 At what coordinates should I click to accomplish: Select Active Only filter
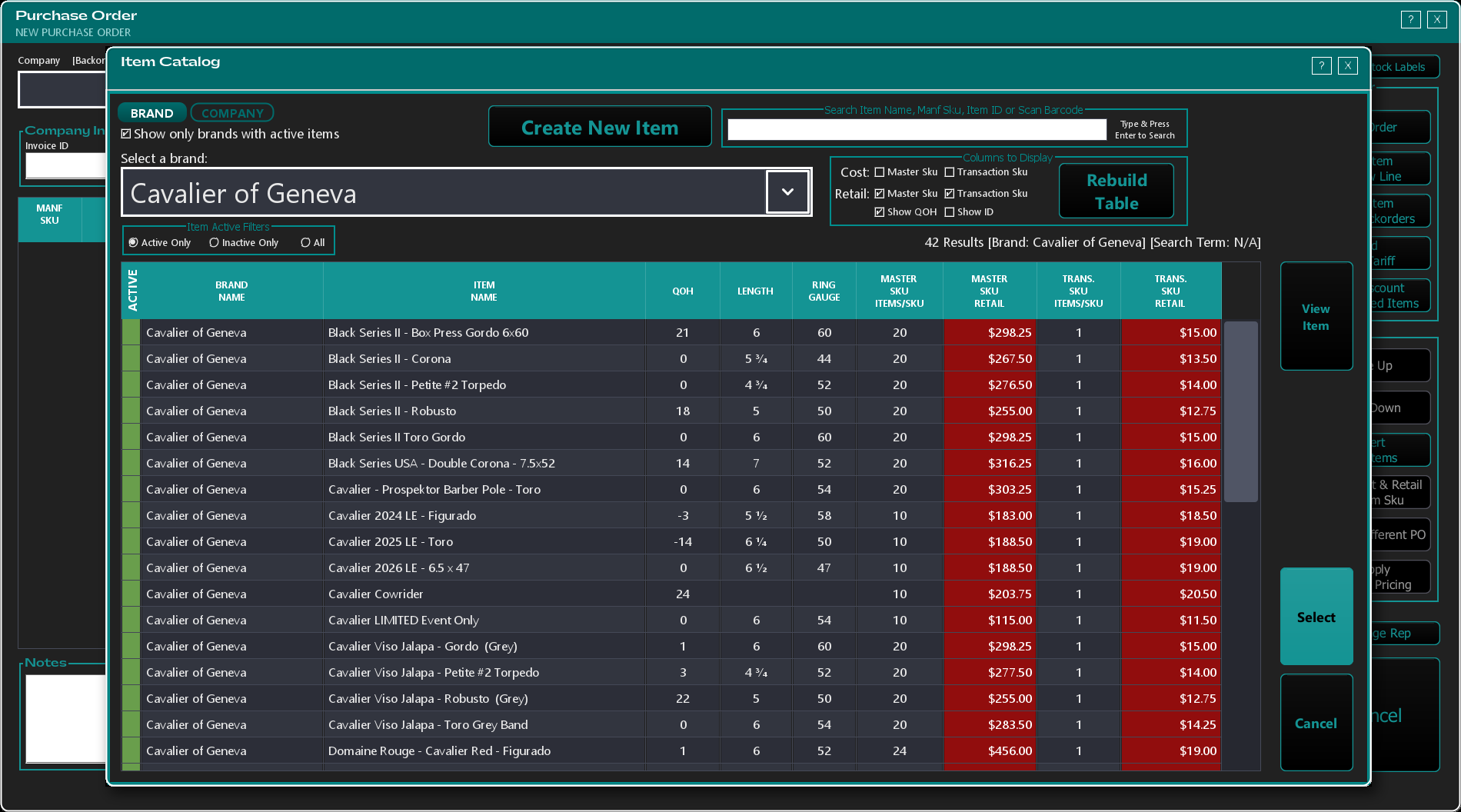pos(134,243)
